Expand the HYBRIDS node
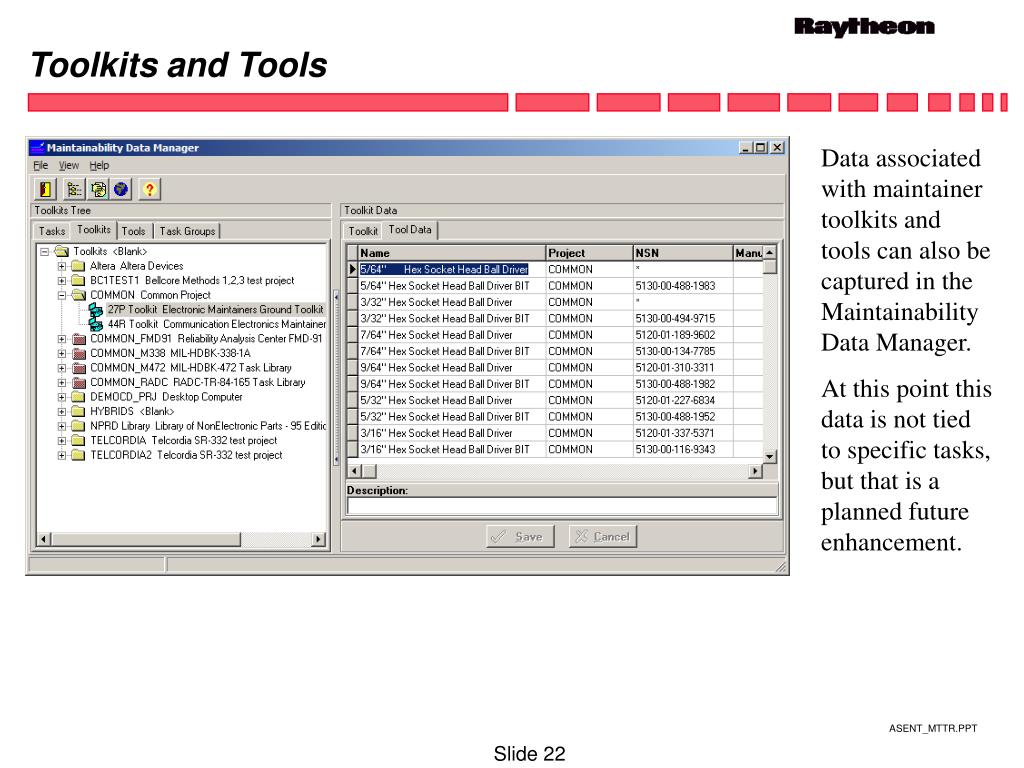1024x768 pixels. click(61, 411)
